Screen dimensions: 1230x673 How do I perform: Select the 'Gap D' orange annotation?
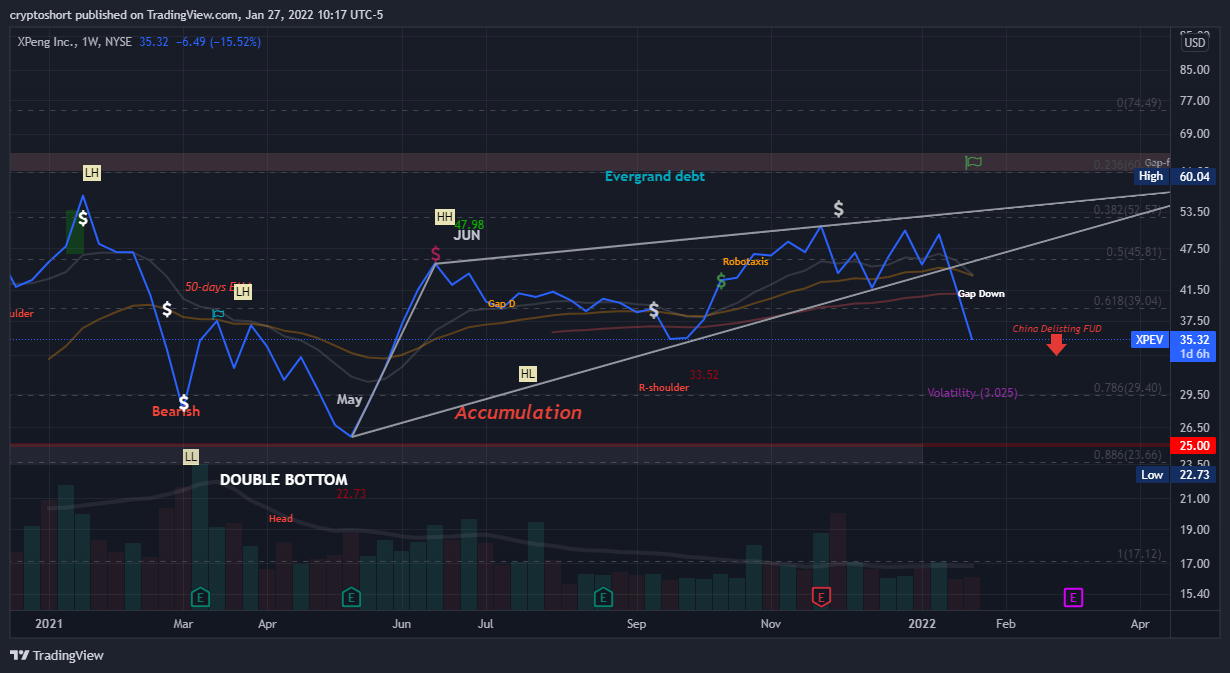pos(502,303)
